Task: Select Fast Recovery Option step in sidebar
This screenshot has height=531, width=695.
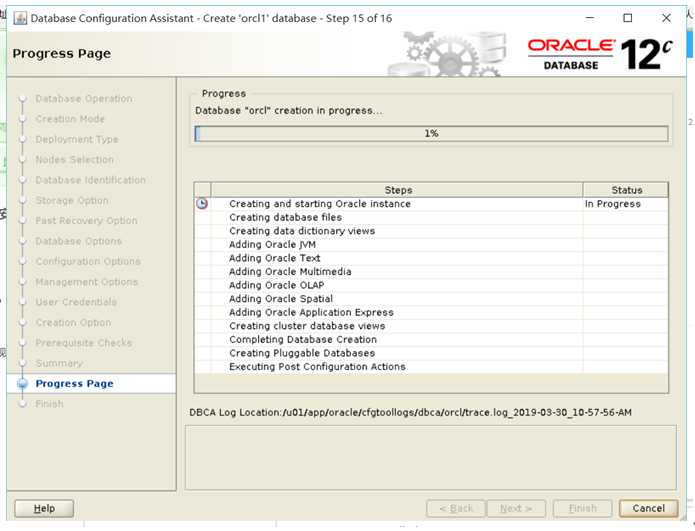Action: pos(86,220)
